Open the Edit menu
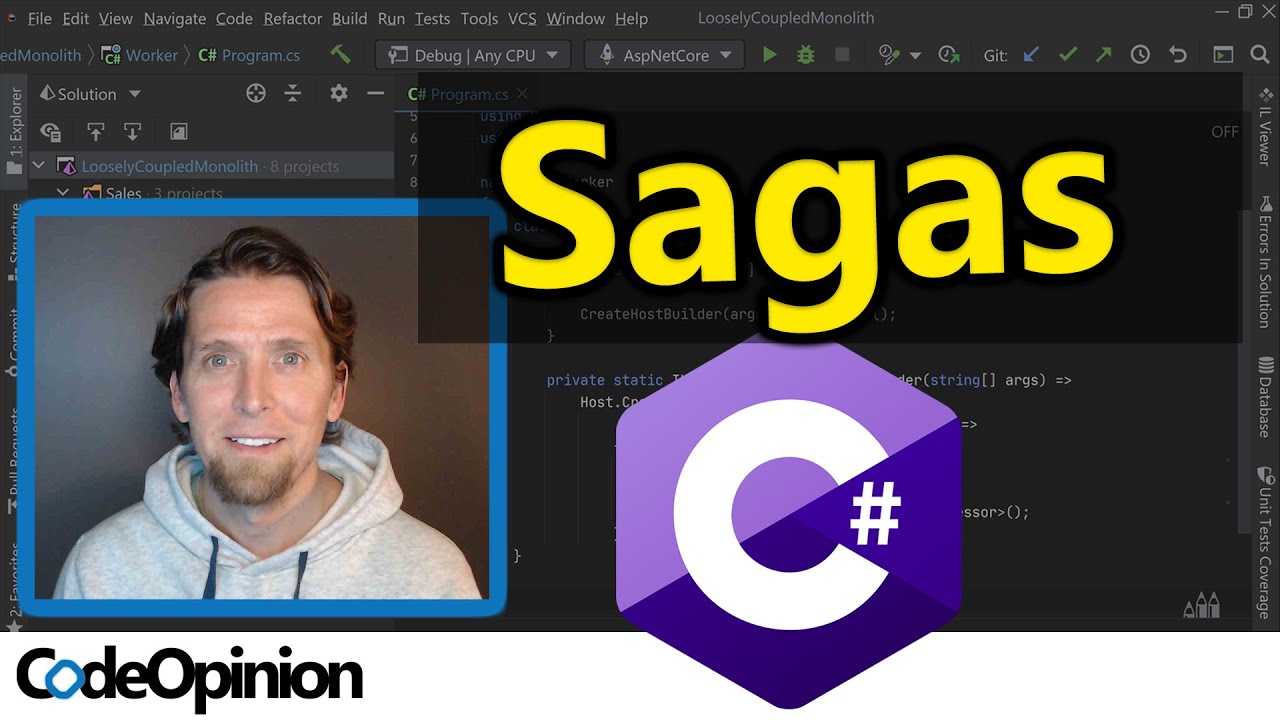The image size is (1280, 720). pyautogui.click(x=75, y=18)
